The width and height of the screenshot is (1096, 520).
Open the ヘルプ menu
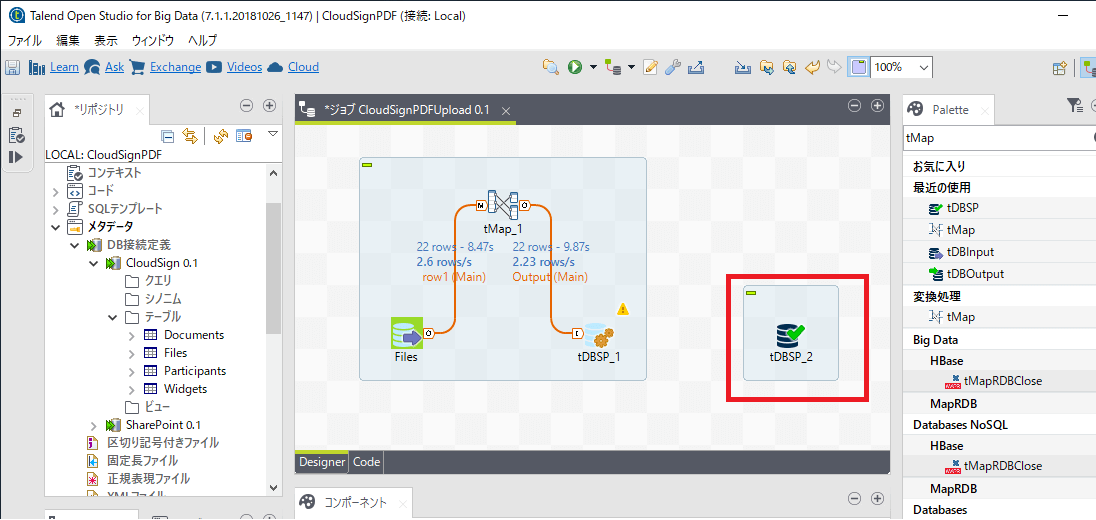coord(203,40)
